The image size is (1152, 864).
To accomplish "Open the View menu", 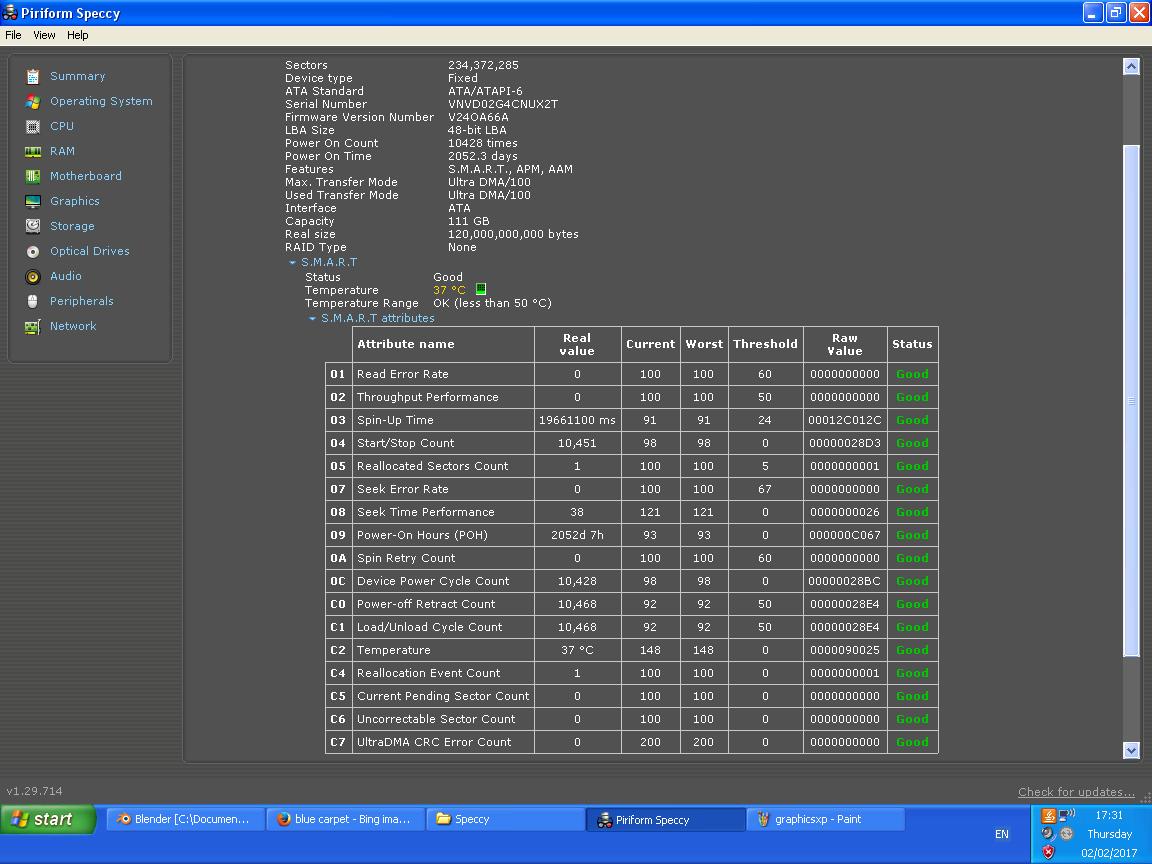I will [x=44, y=35].
